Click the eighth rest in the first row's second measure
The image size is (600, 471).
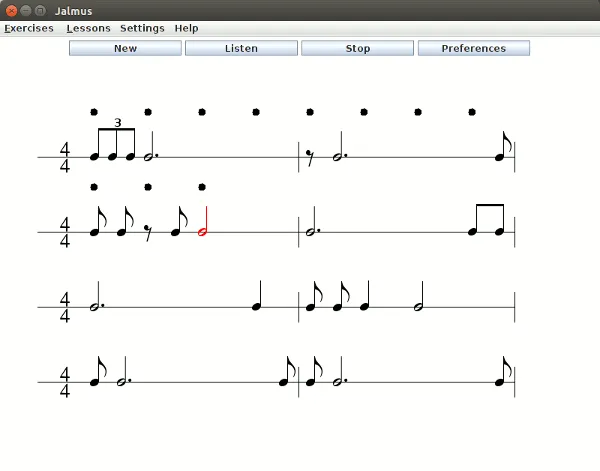(x=310, y=158)
